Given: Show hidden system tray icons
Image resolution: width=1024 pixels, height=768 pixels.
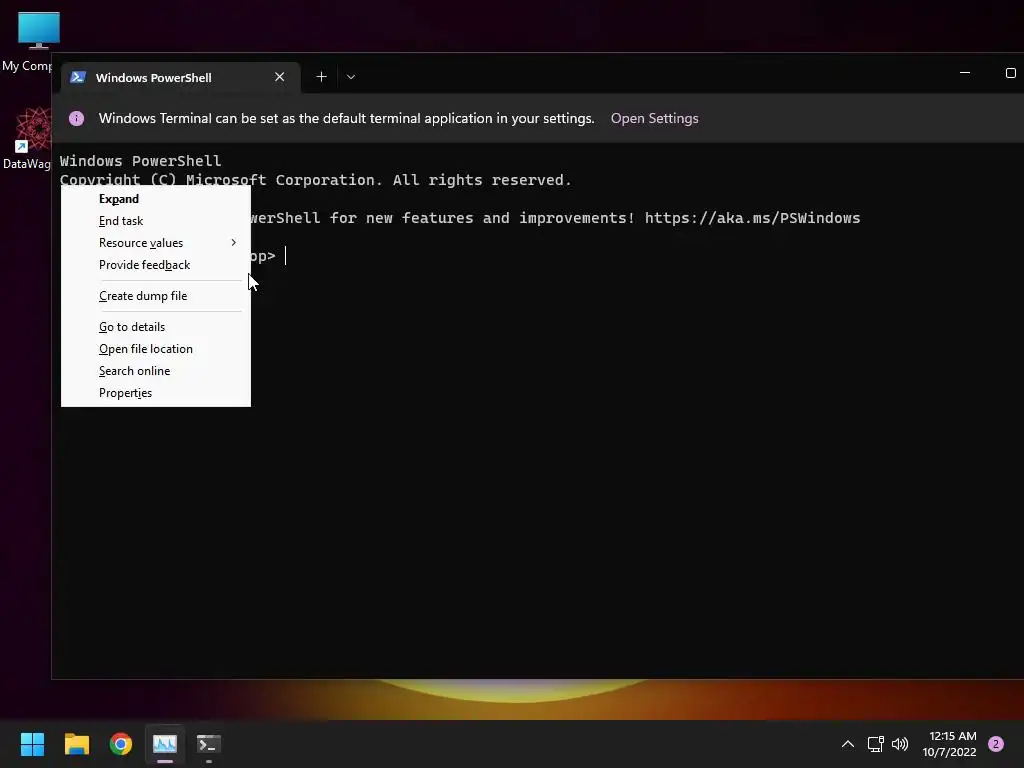Looking at the screenshot, I should 848,744.
